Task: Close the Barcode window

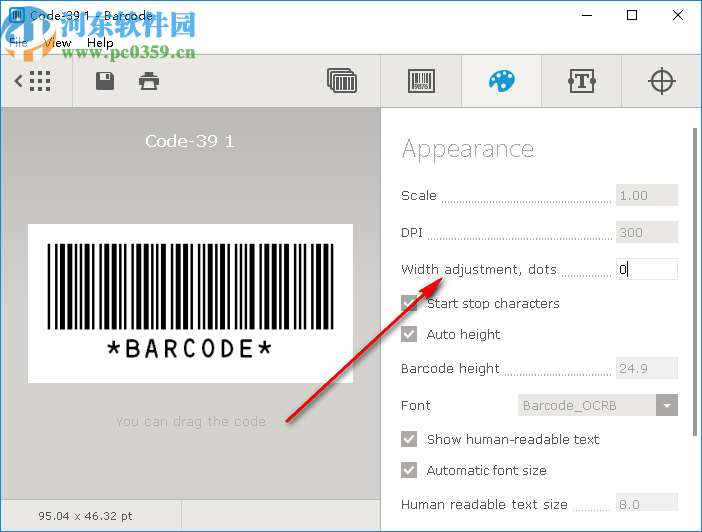Action: pyautogui.click(x=678, y=15)
